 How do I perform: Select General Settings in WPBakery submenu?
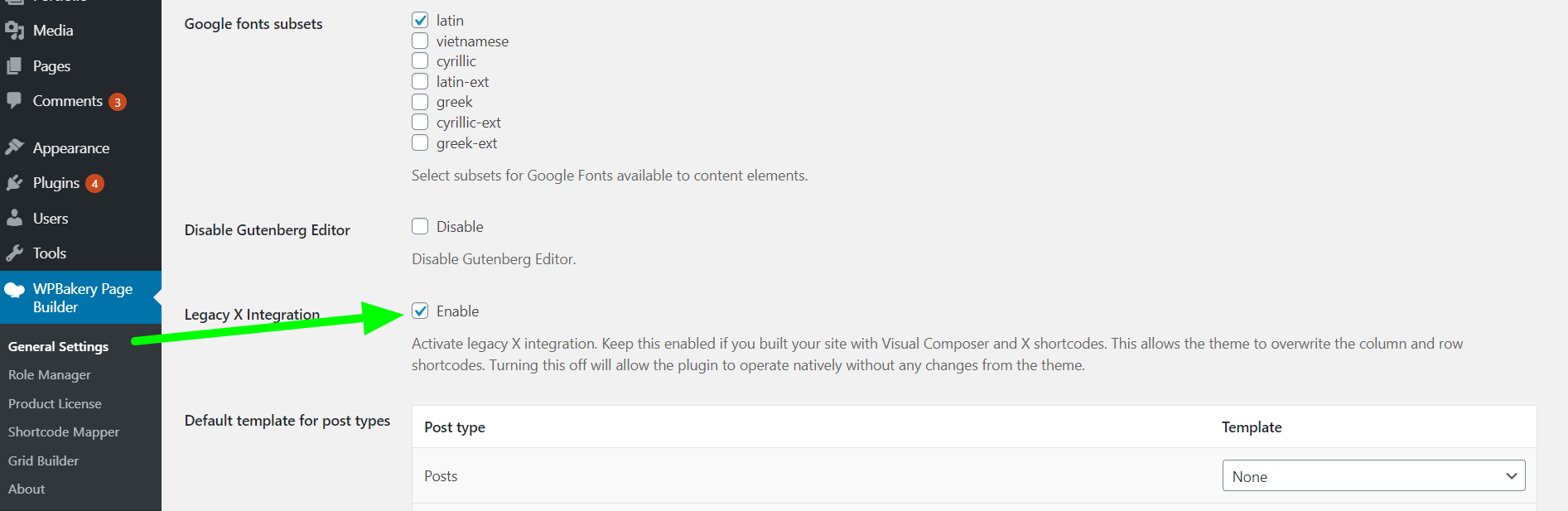pos(58,346)
